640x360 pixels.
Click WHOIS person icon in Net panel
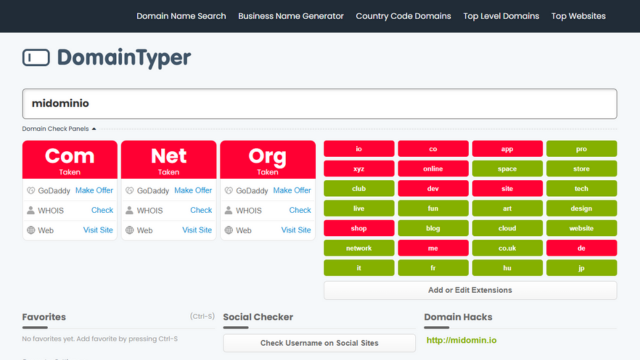point(129,210)
